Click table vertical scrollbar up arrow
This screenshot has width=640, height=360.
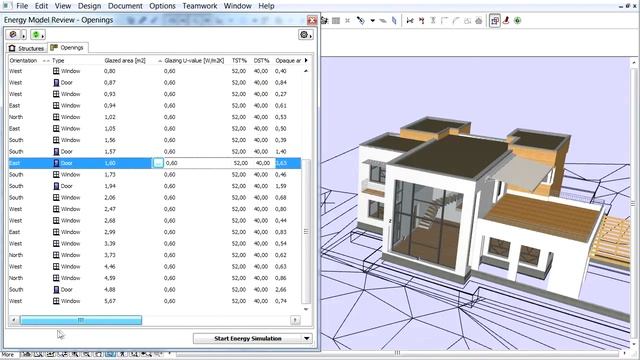click(x=306, y=71)
